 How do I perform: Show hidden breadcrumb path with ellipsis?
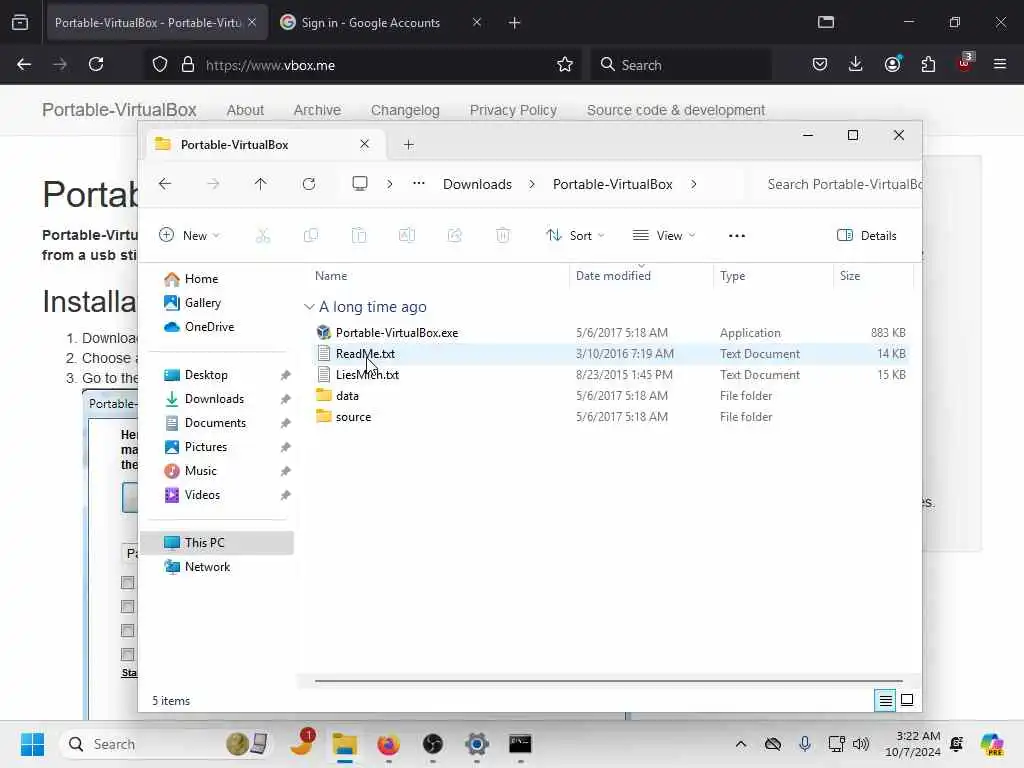[x=419, y=184]
